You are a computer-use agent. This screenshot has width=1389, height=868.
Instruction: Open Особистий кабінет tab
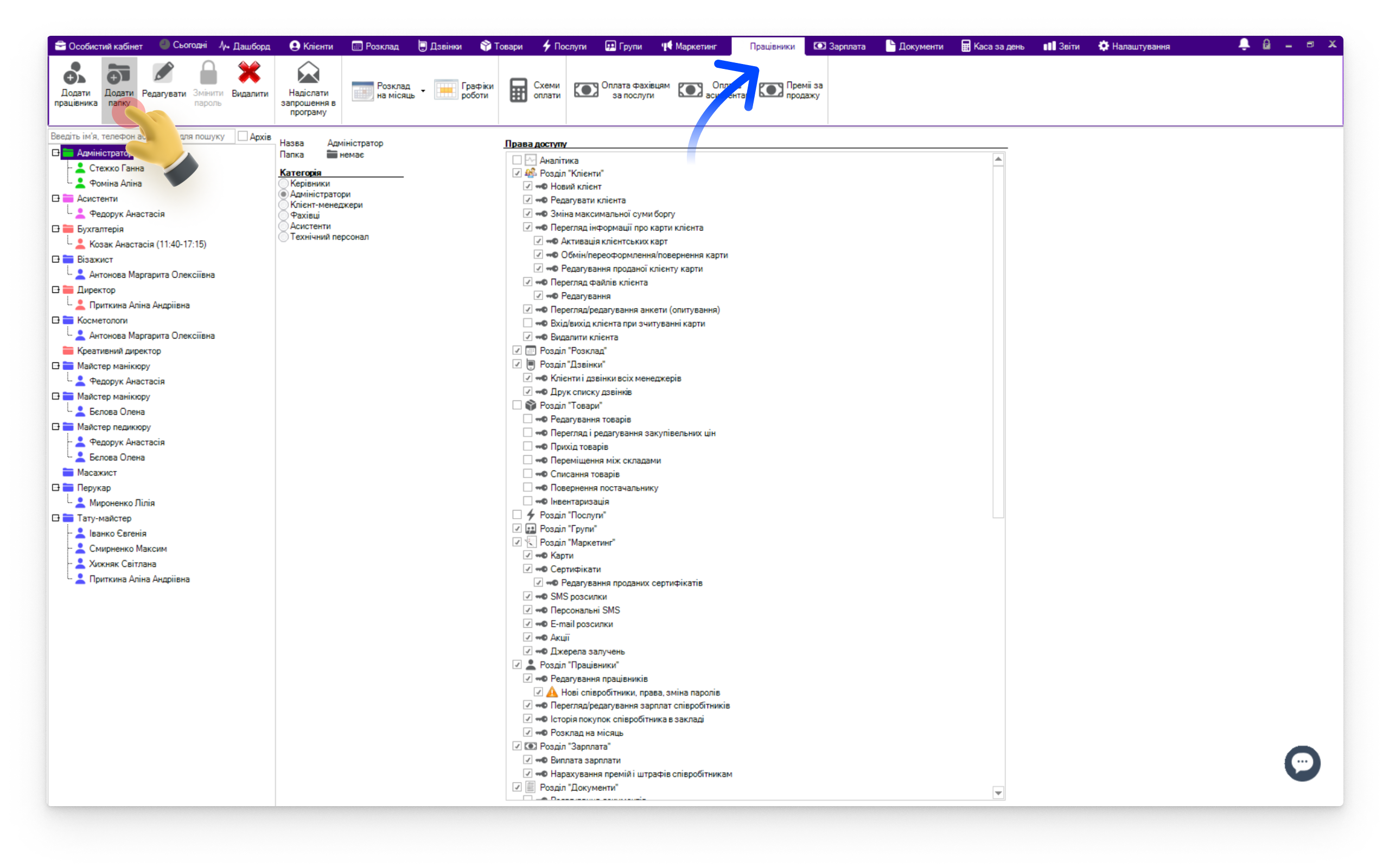tap(99, 46)
